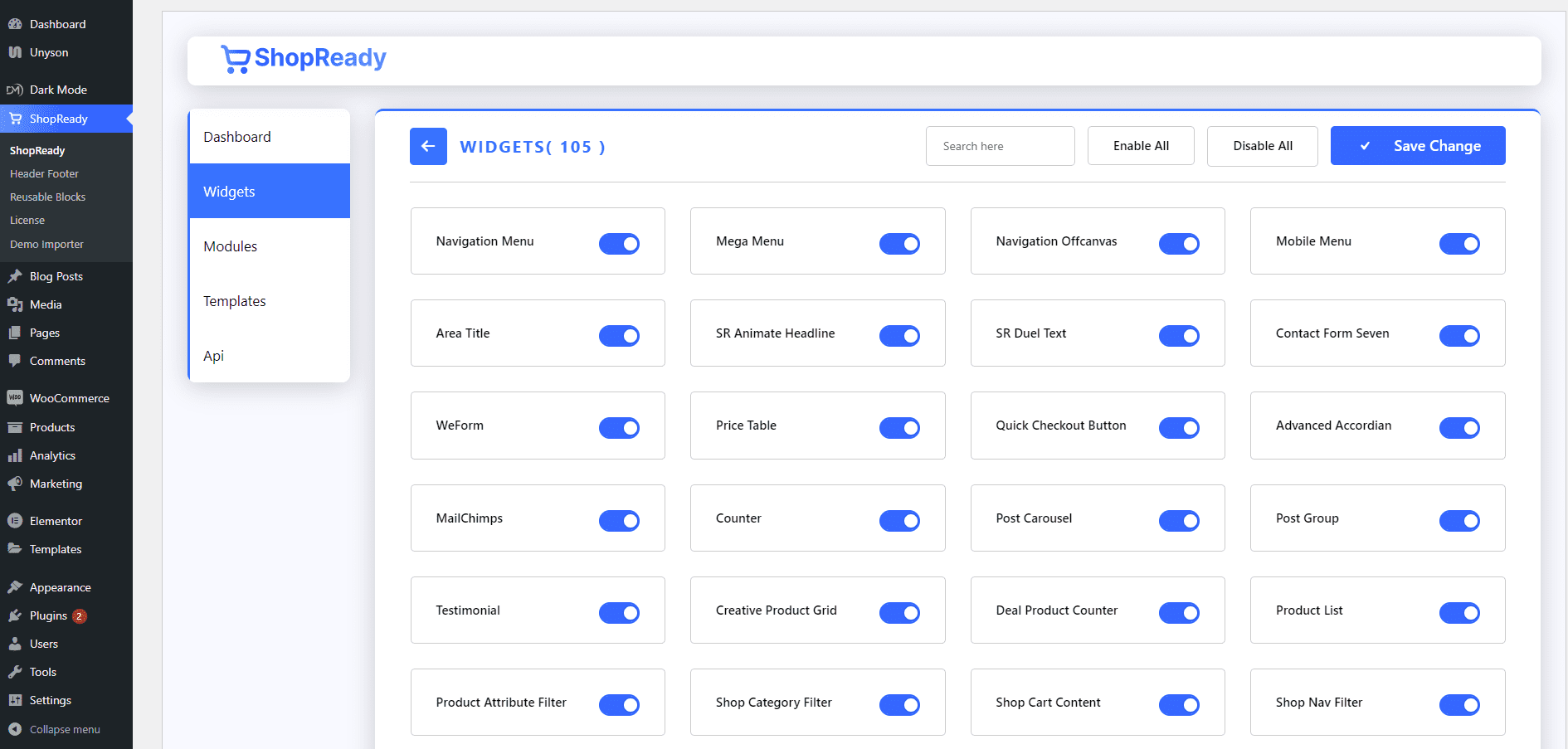This screenshot has height=749, width=1568.
Task: Click the back arrow icon beside Widgets heading
Action: pos(428,147)
